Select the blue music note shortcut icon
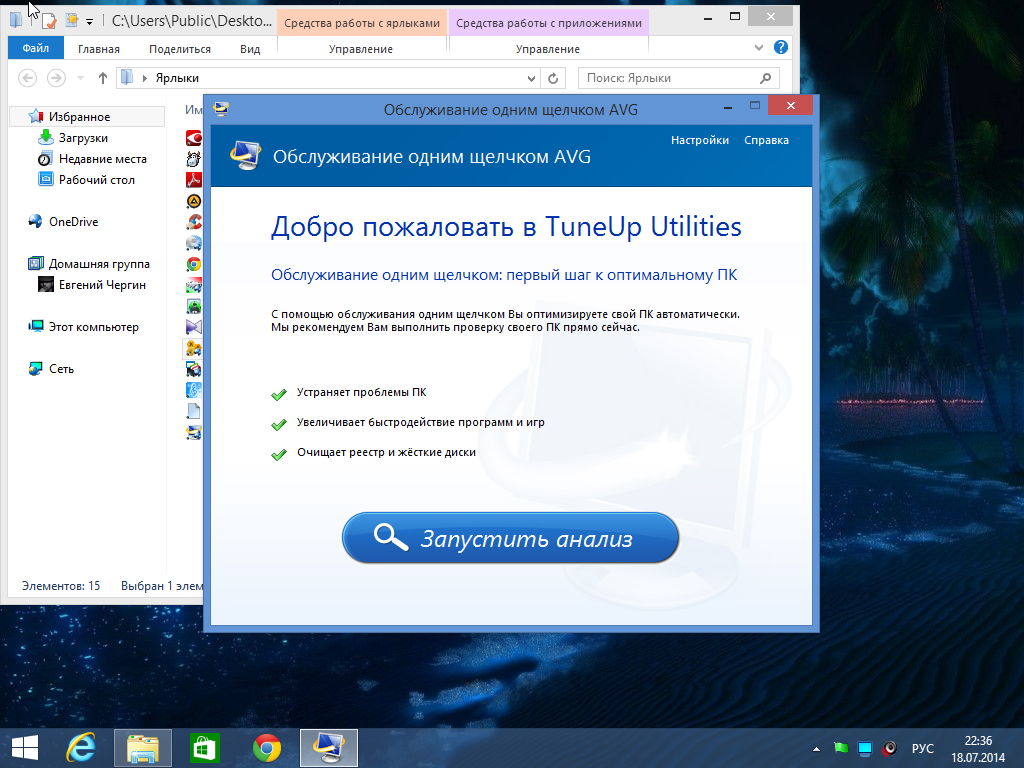 click(194, 391)
